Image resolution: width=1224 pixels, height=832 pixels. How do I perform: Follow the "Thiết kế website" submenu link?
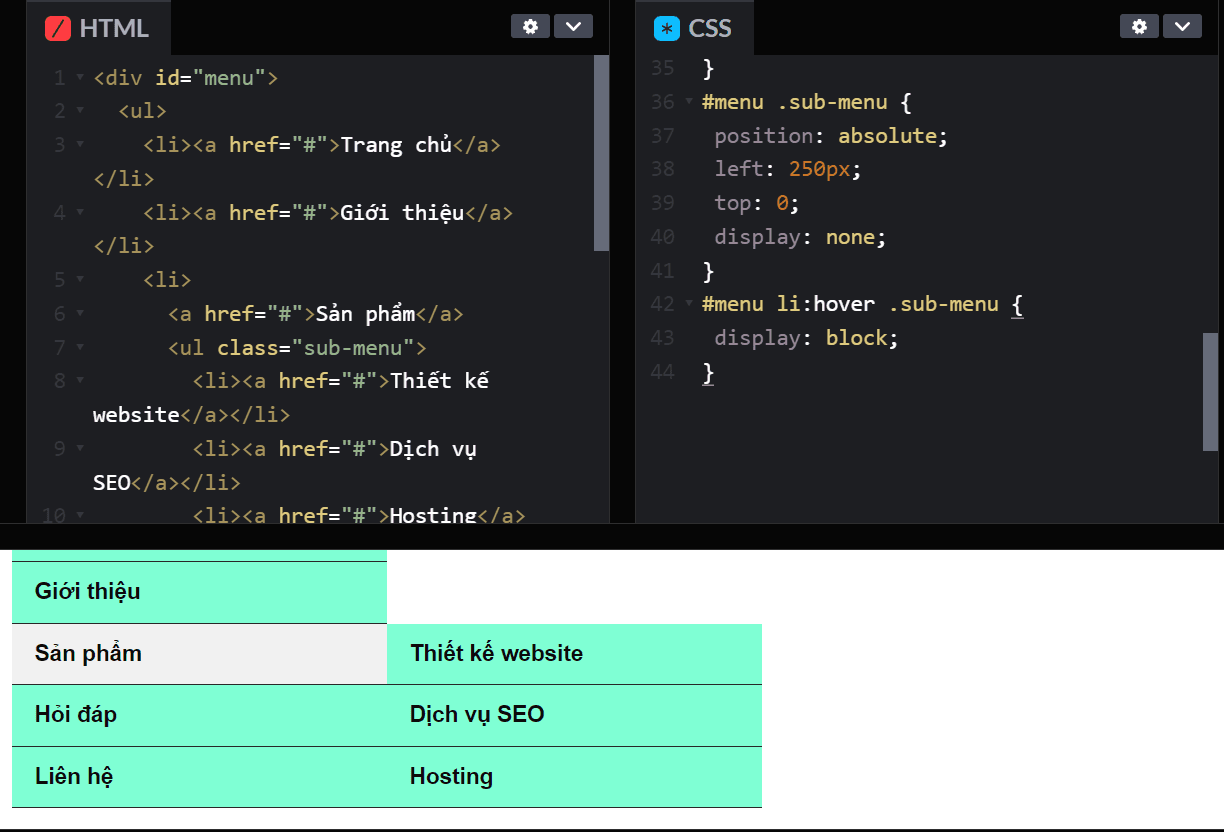496,653
